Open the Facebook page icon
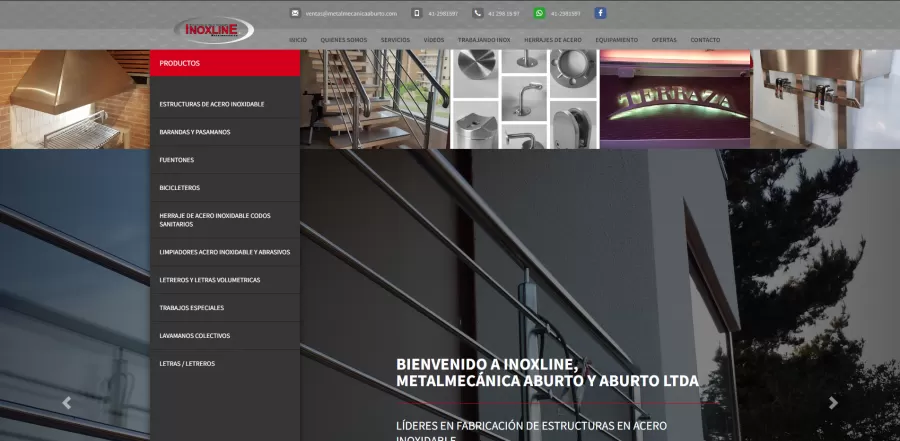900x441 pixels. pyautogui.click(x=600, y=13)
